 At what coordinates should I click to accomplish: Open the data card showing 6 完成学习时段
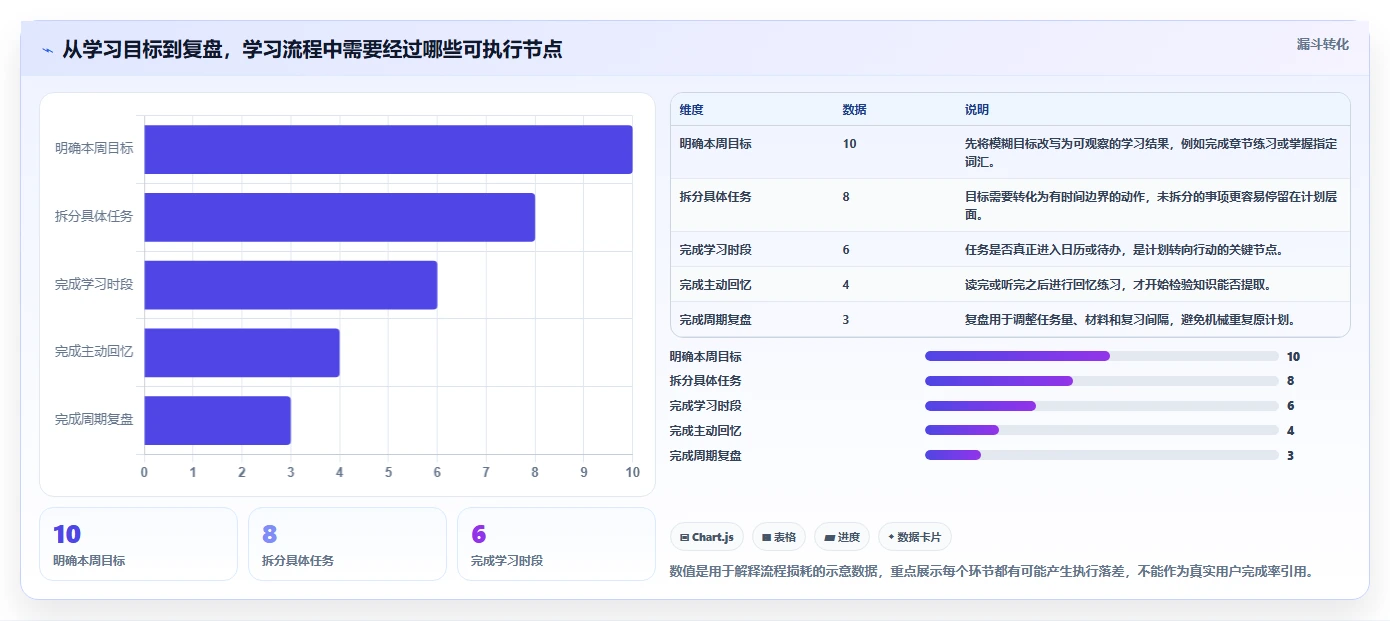point(556,544)
